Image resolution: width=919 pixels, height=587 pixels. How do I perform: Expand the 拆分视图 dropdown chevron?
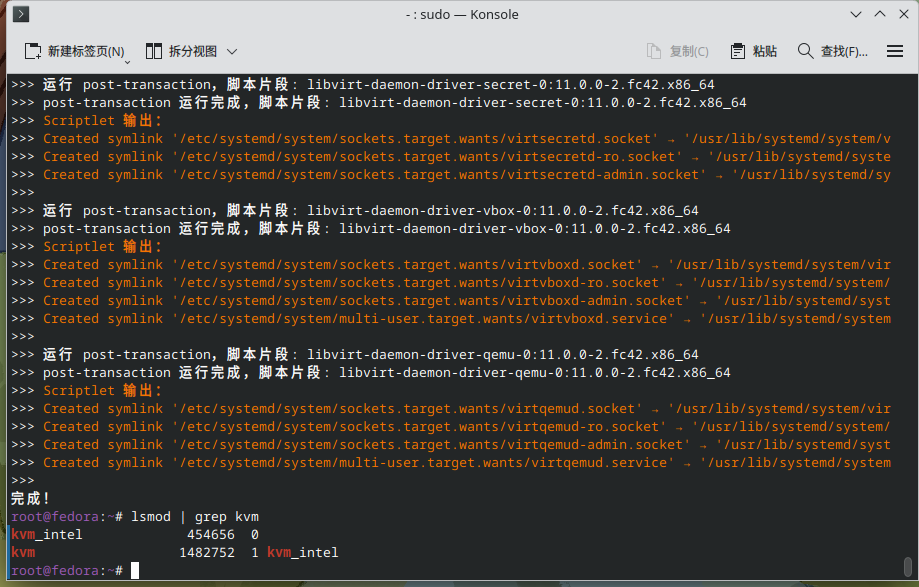tap(232, 52)
